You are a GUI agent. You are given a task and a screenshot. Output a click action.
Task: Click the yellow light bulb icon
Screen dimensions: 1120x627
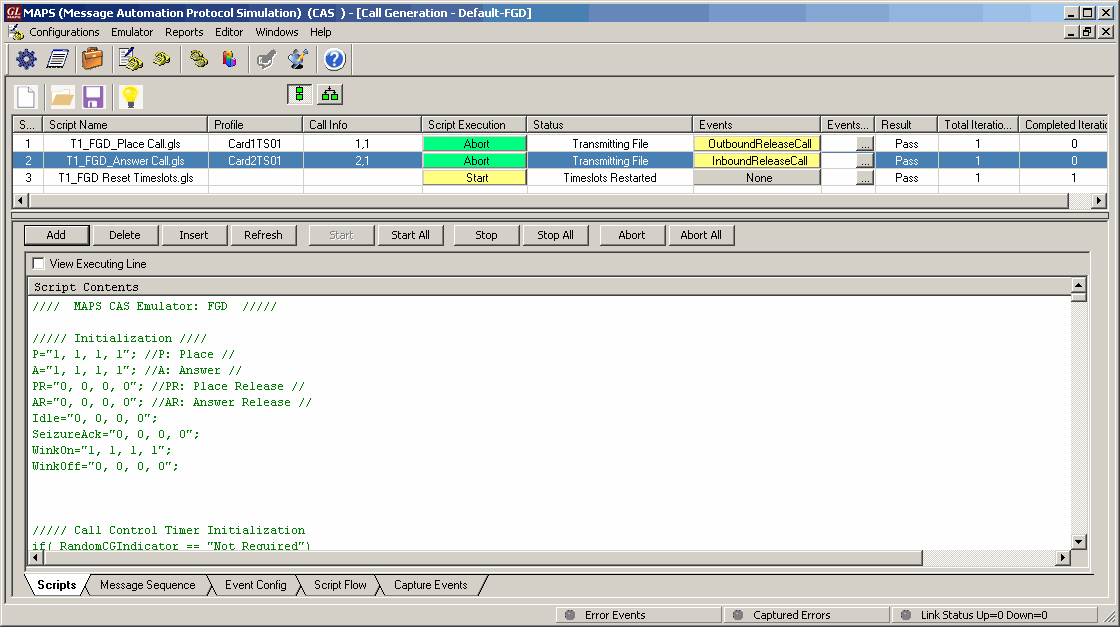(130, 96)
